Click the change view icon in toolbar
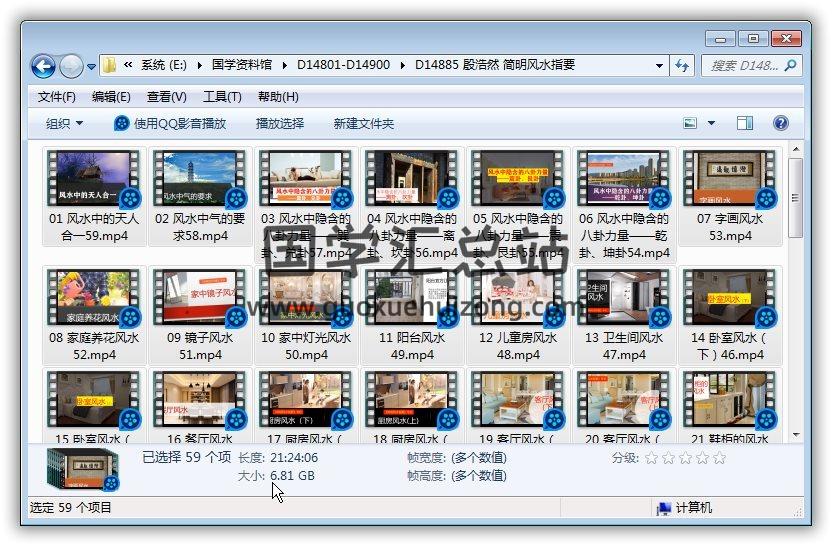Screen dimensions: 832x546 690,123
